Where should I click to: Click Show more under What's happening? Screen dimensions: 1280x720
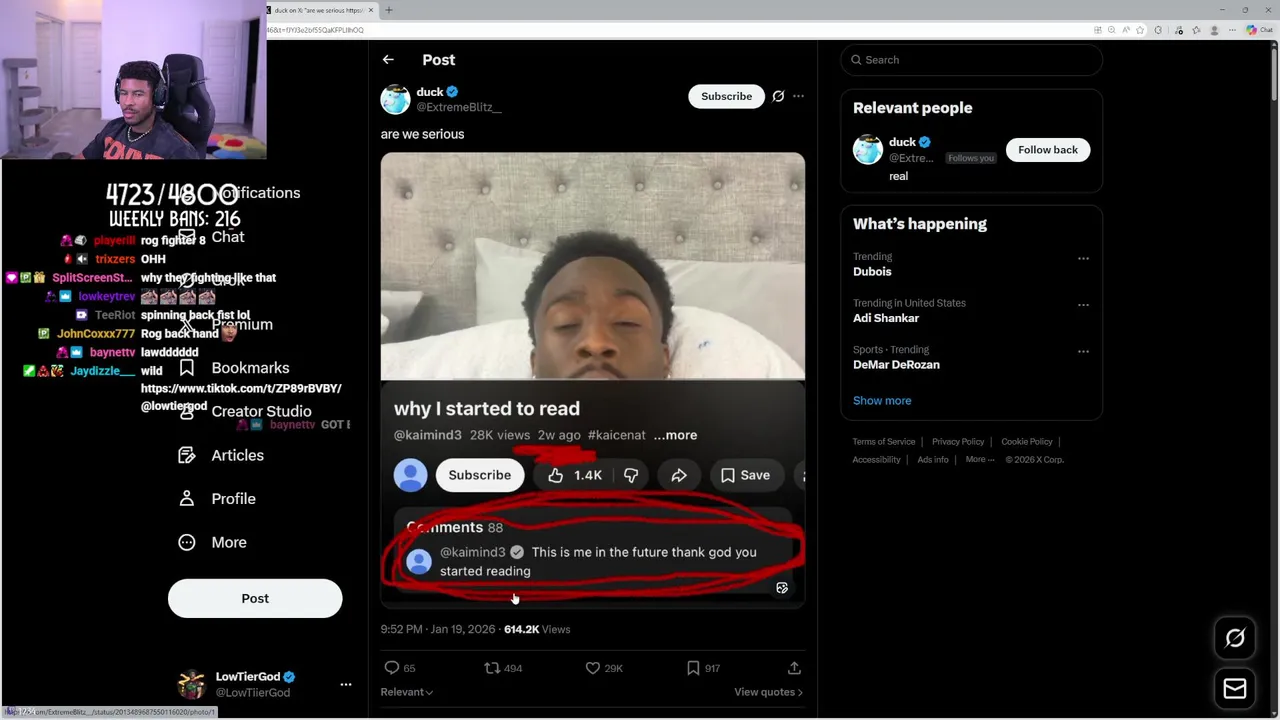[882, 401]
